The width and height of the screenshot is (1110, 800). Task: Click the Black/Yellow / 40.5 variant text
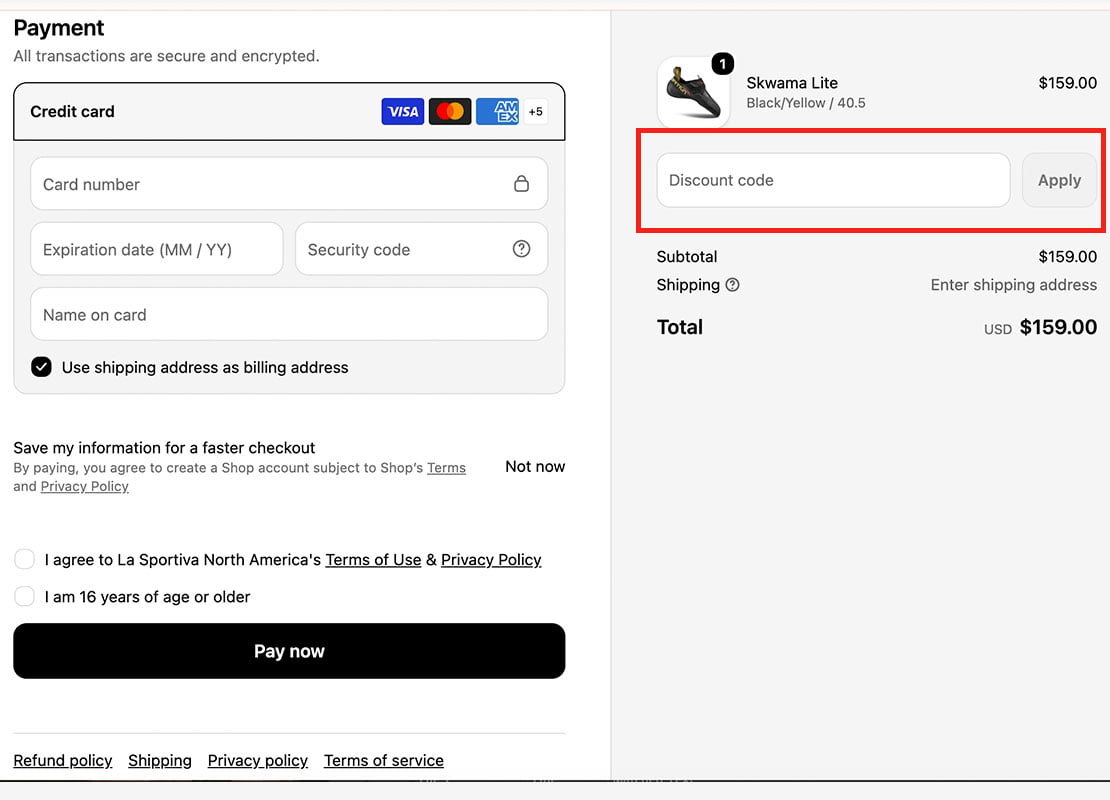point(806,103)
